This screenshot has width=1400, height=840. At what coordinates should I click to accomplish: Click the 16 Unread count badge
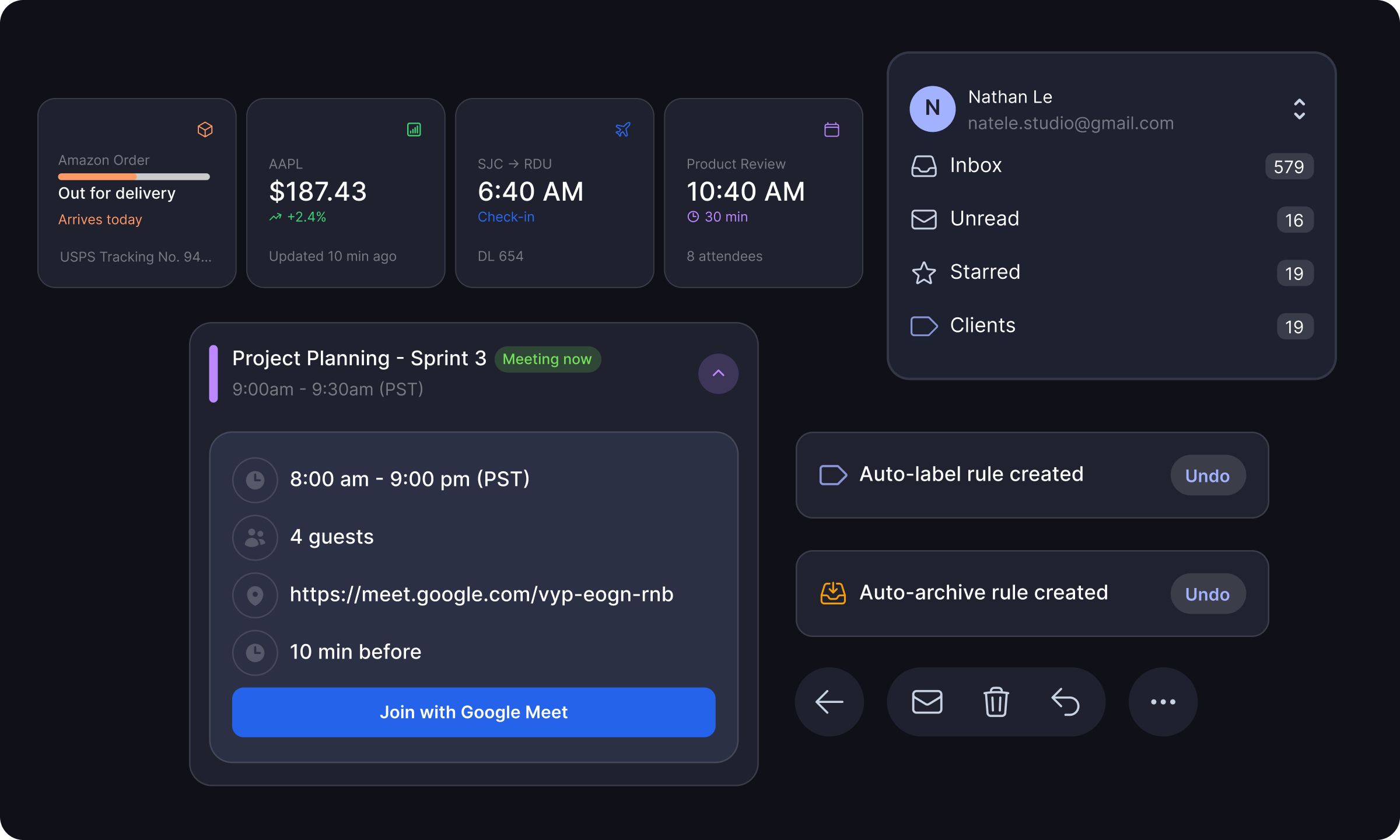click(x=1294, y=220)
